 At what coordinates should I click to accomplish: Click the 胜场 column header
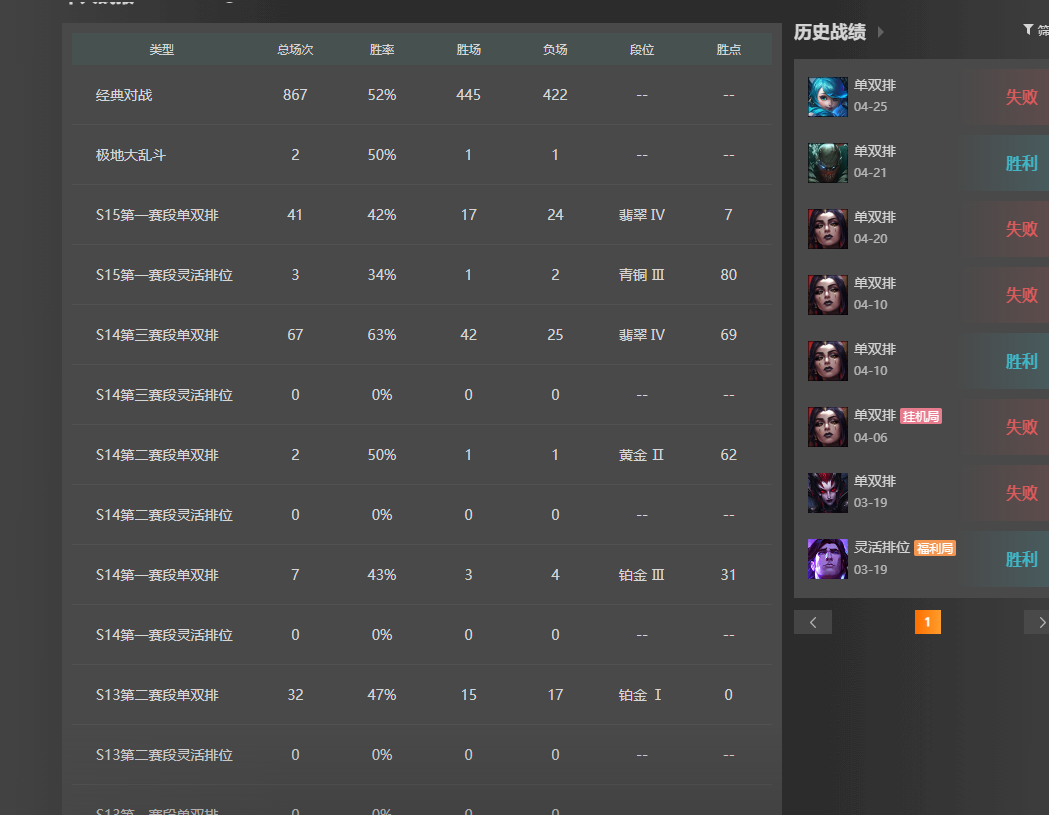pyautogui.click(x=468, y=50)
